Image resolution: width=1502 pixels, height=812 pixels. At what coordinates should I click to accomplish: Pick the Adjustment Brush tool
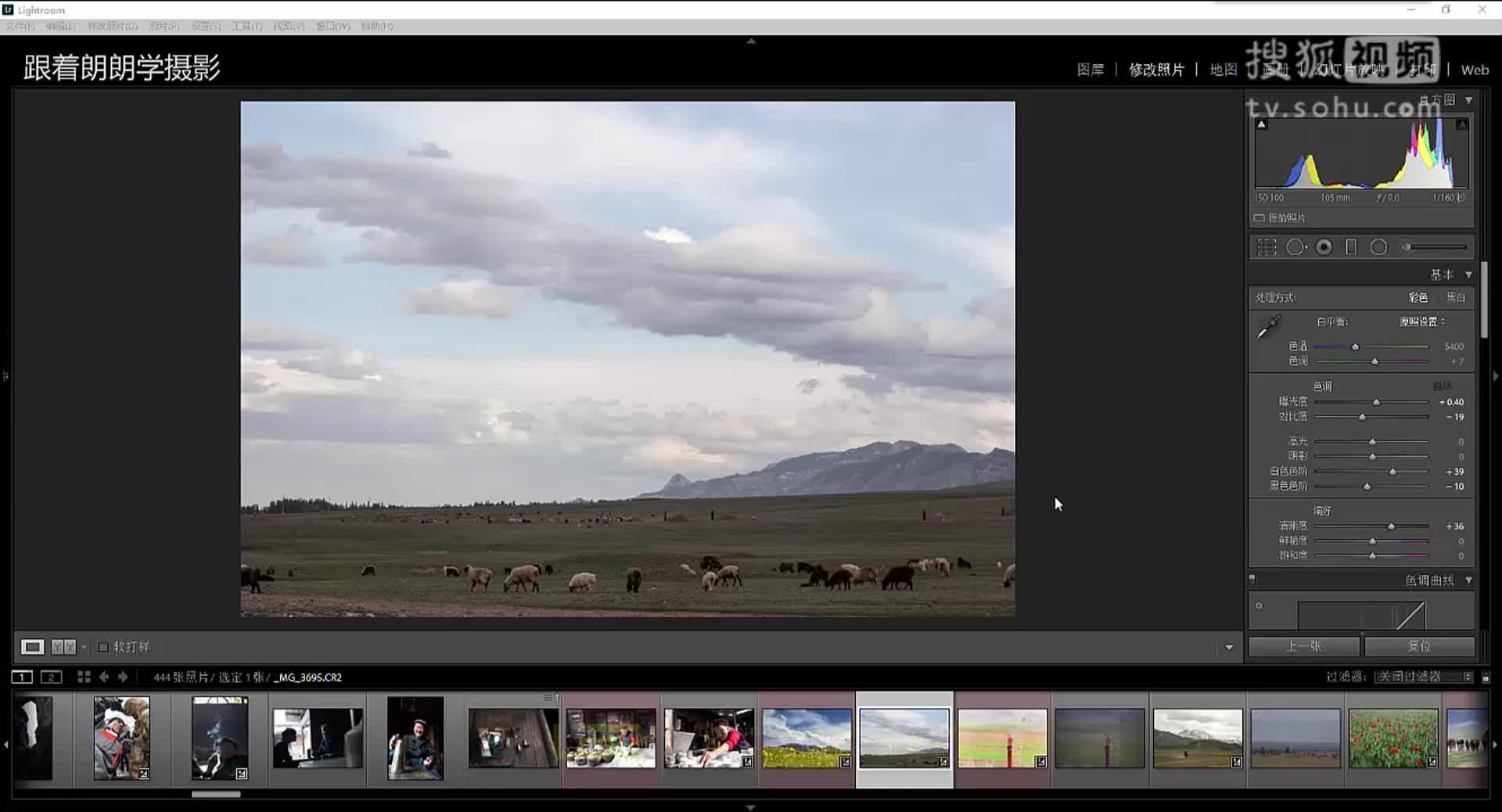click(1405, 246)
